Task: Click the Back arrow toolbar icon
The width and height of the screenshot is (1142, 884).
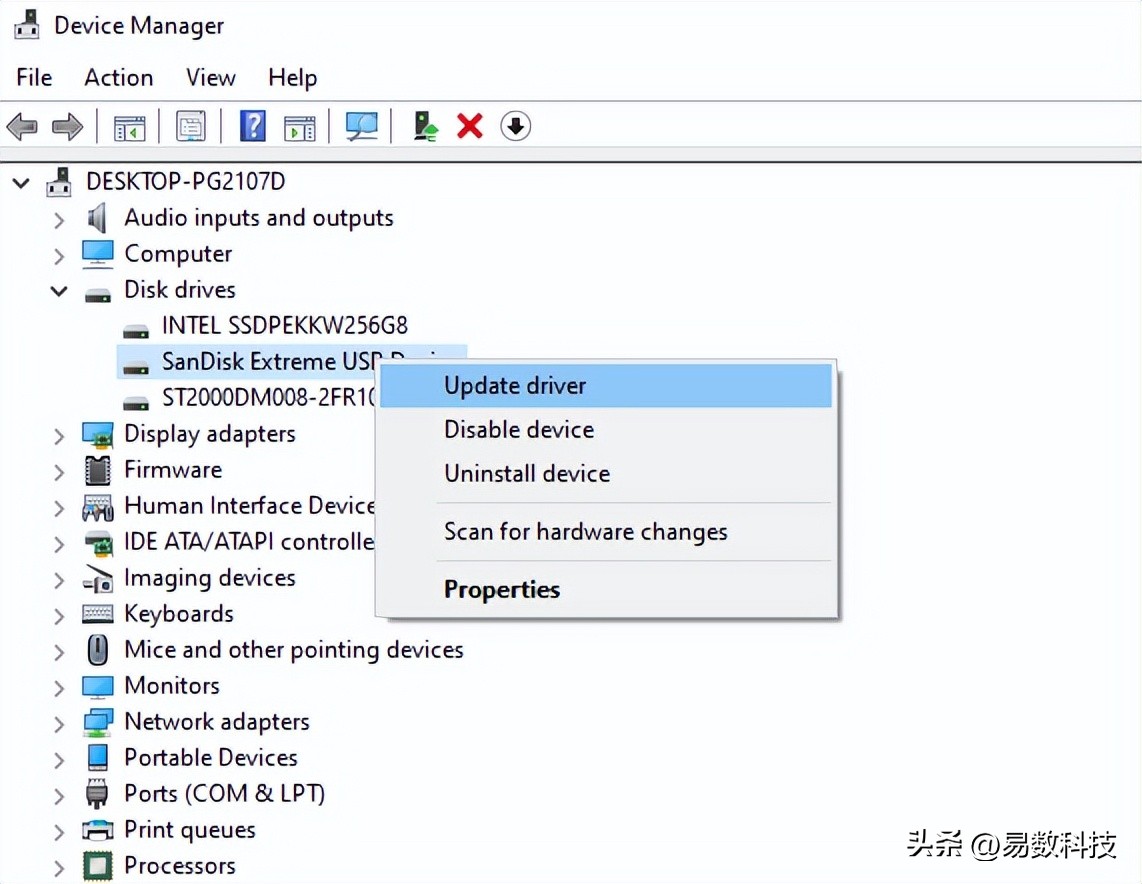Action: click(22, 127)
